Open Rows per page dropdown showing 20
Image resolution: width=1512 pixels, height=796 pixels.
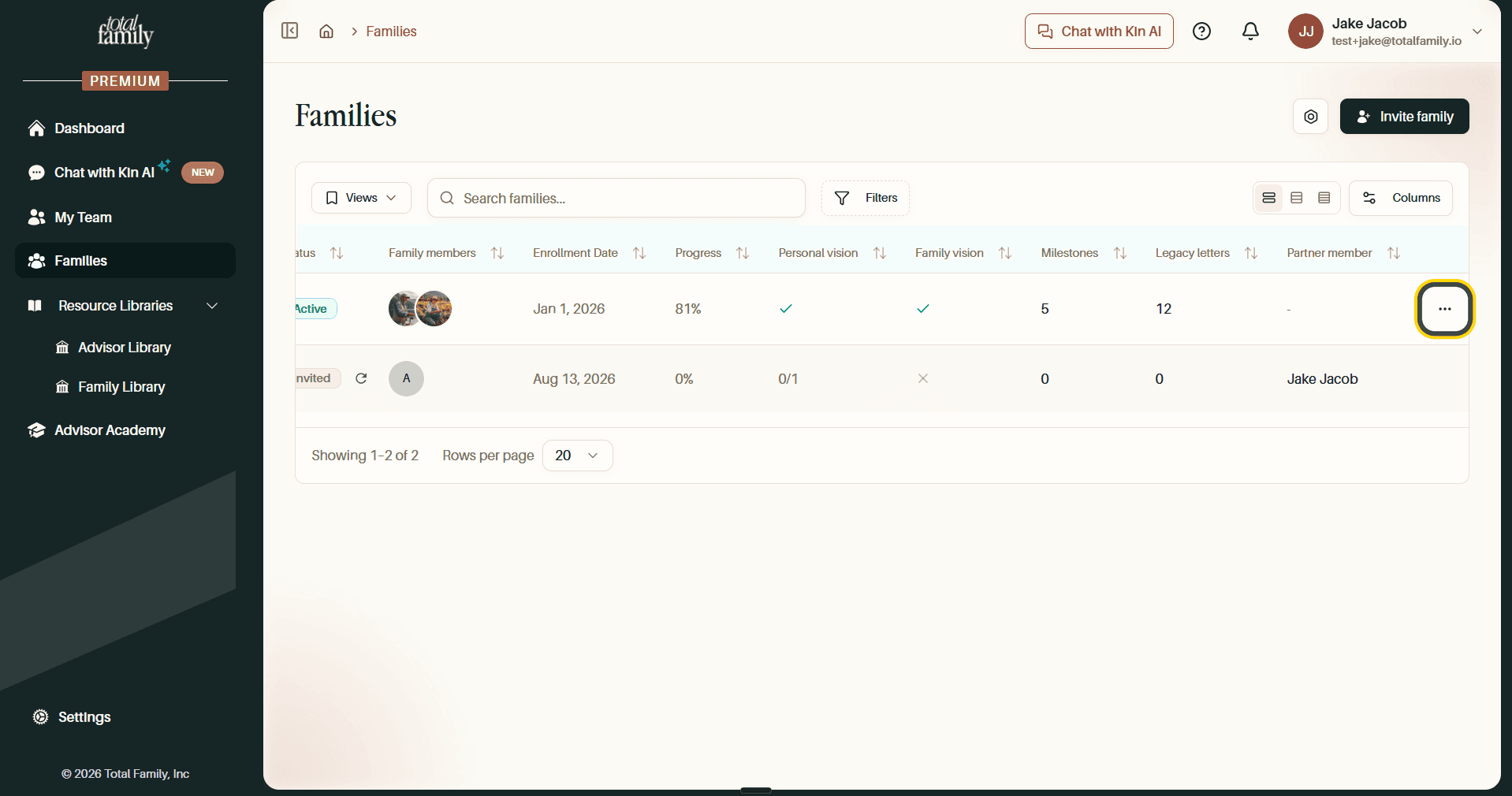577,456
